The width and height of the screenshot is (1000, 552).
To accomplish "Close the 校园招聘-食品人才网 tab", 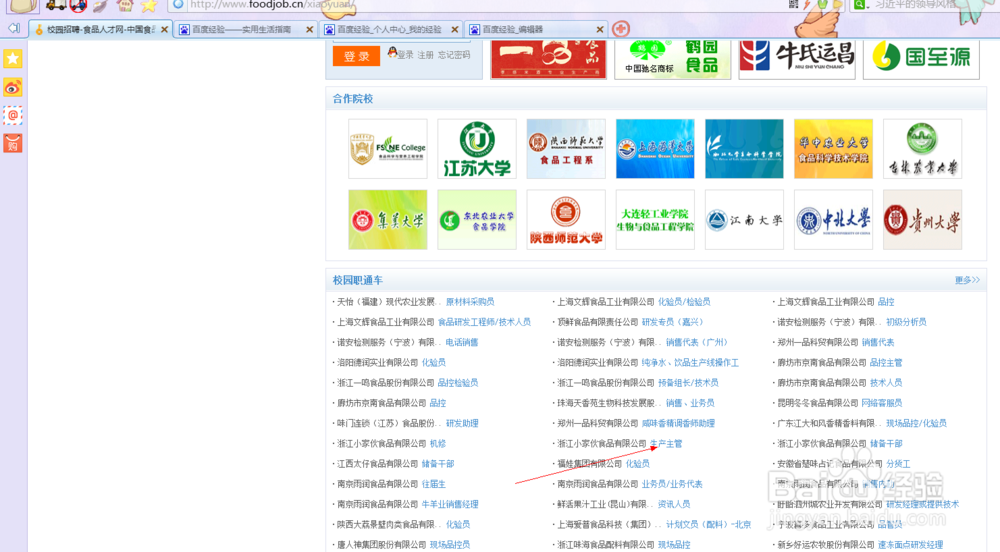I will coord(165,29).
